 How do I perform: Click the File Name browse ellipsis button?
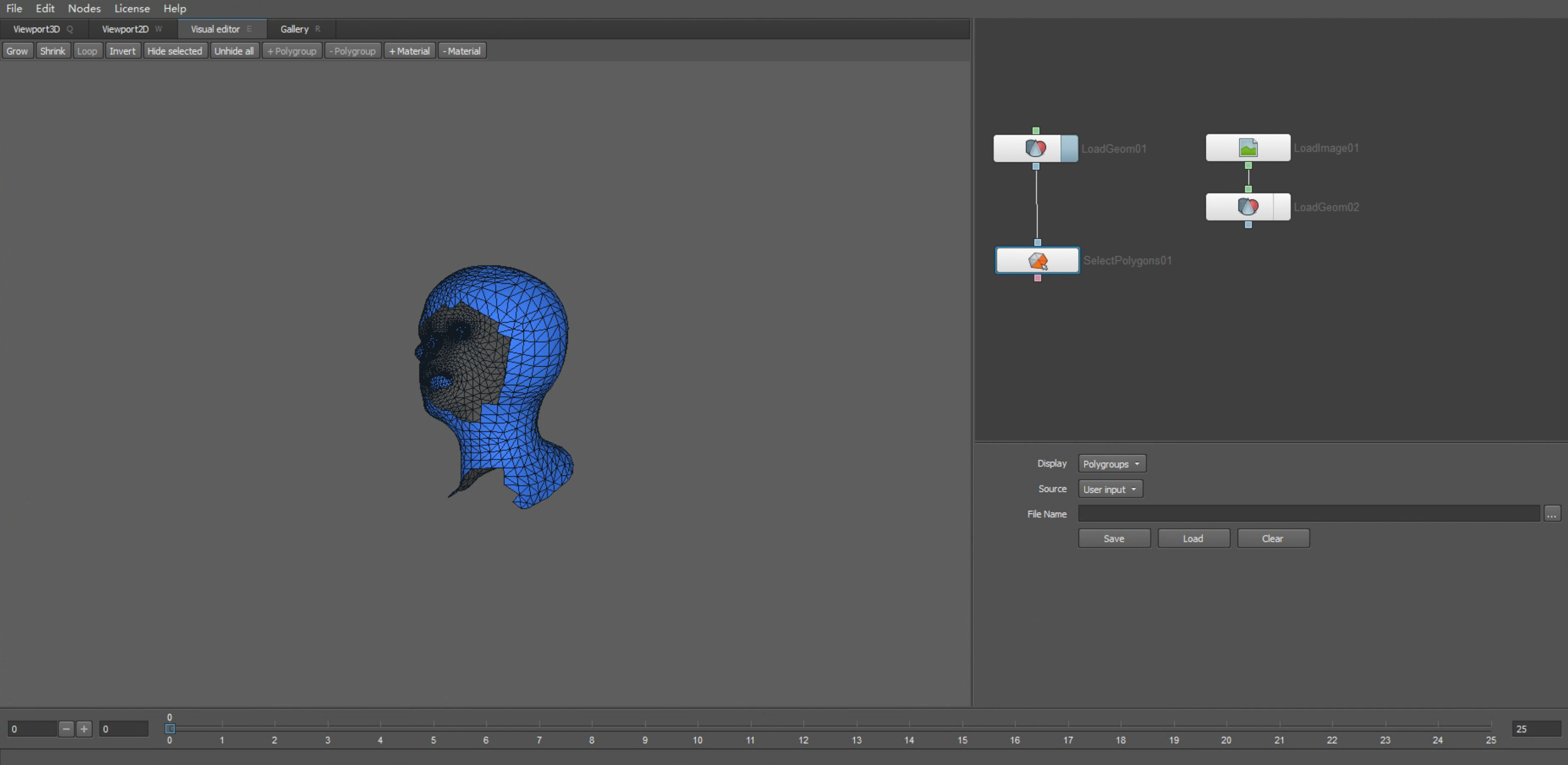1552,514
